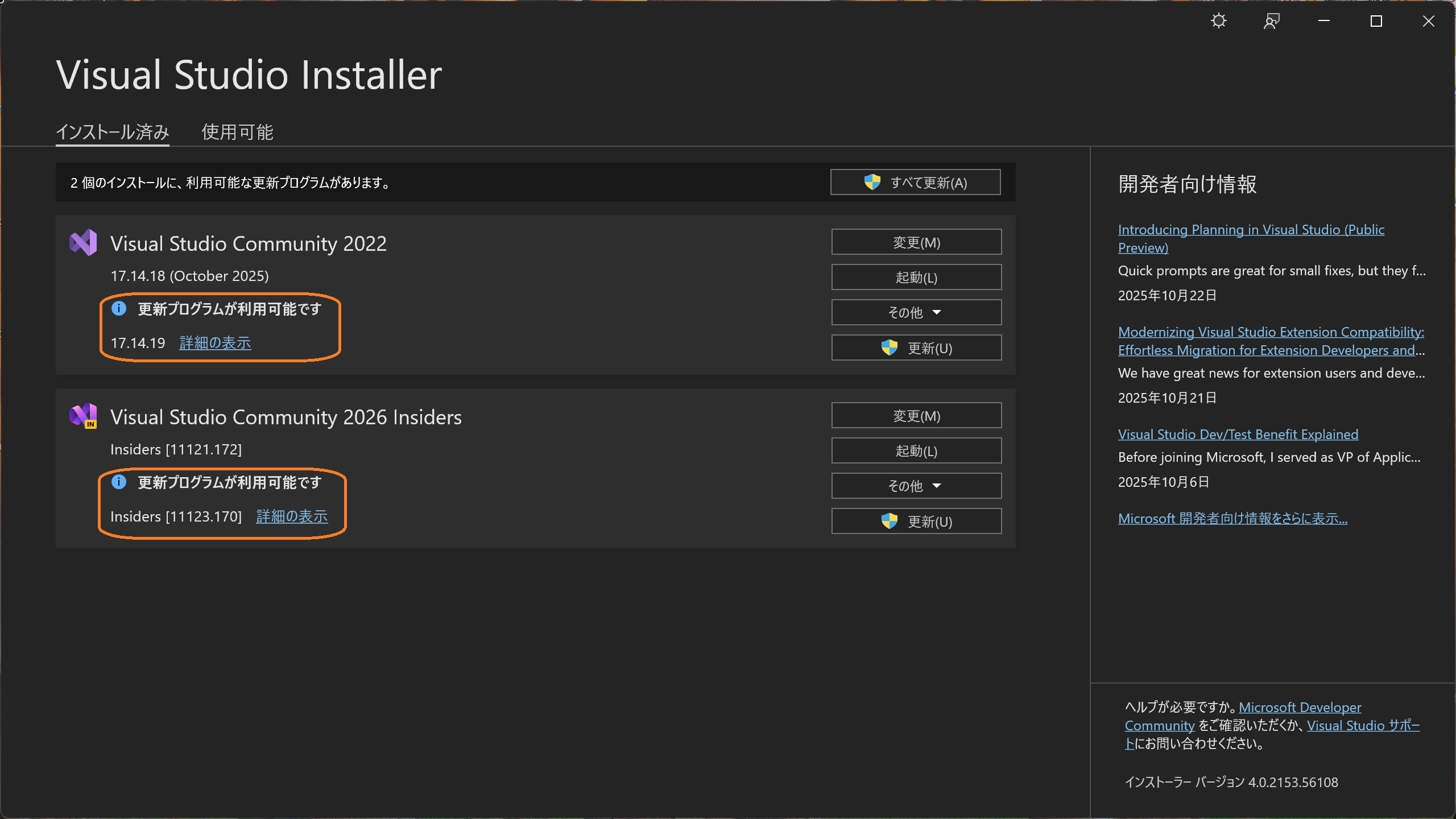Launch 2026 Insiders with 起動(L) button
The image size is (1456, 819).
click(916, 450)
